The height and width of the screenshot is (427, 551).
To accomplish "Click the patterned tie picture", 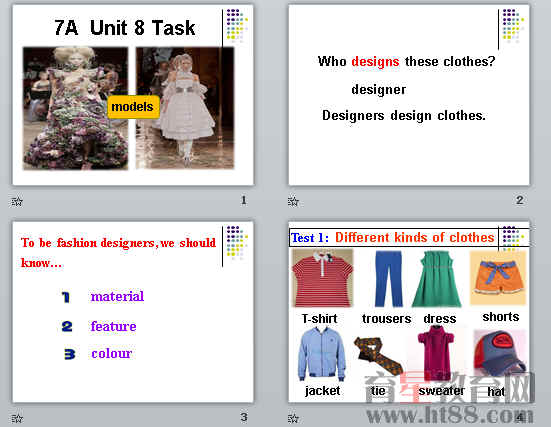I will (378, 357).
